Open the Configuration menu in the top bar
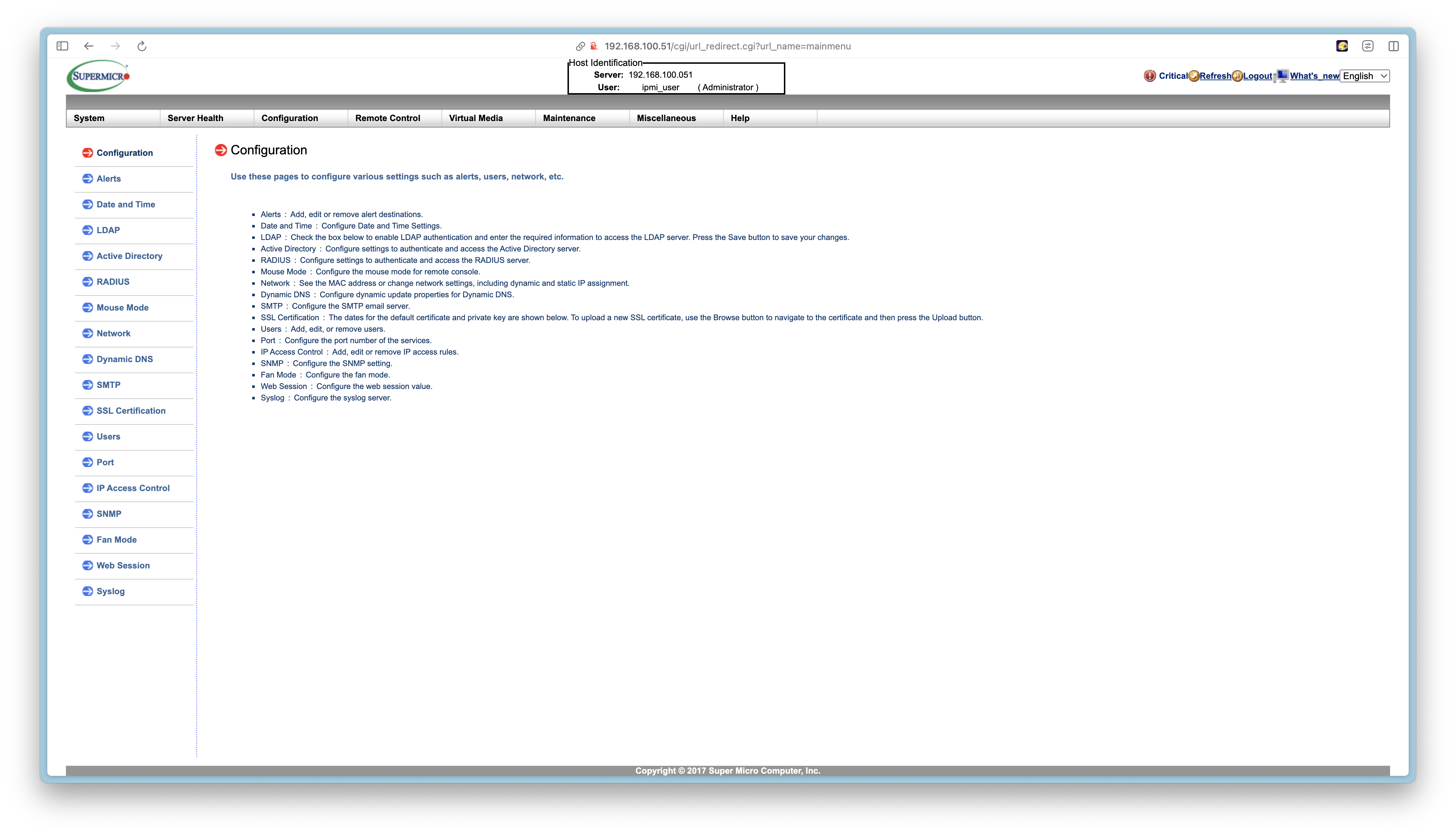Image resolution: width=1456 pixels, height=836 pixels. 301,118
